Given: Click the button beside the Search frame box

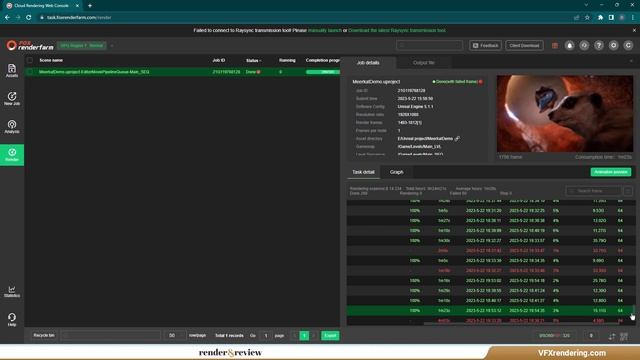Looking at the screenshot, I should (628, 191).
